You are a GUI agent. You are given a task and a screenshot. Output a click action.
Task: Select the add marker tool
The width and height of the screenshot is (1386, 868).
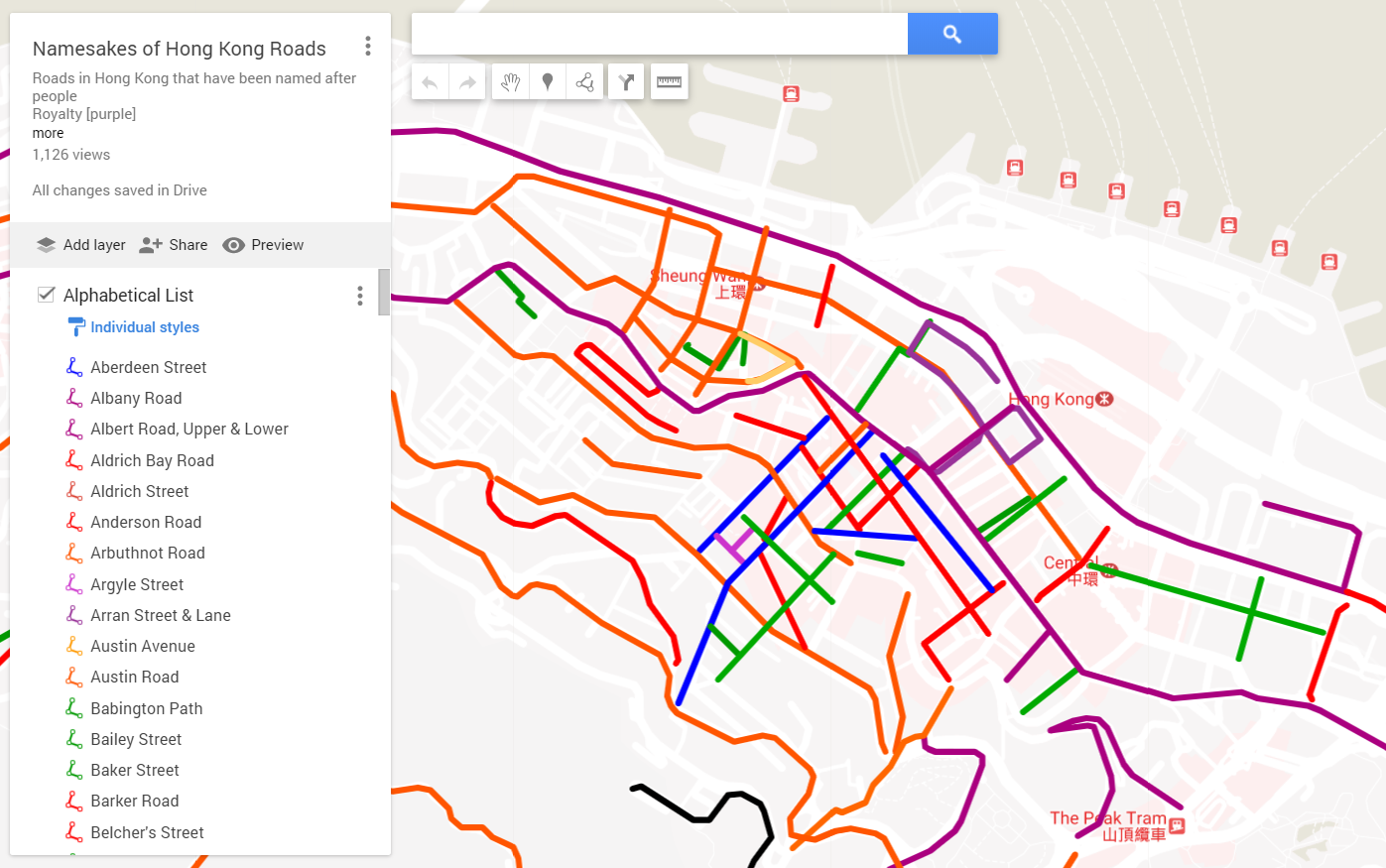[x=548, y=82]
